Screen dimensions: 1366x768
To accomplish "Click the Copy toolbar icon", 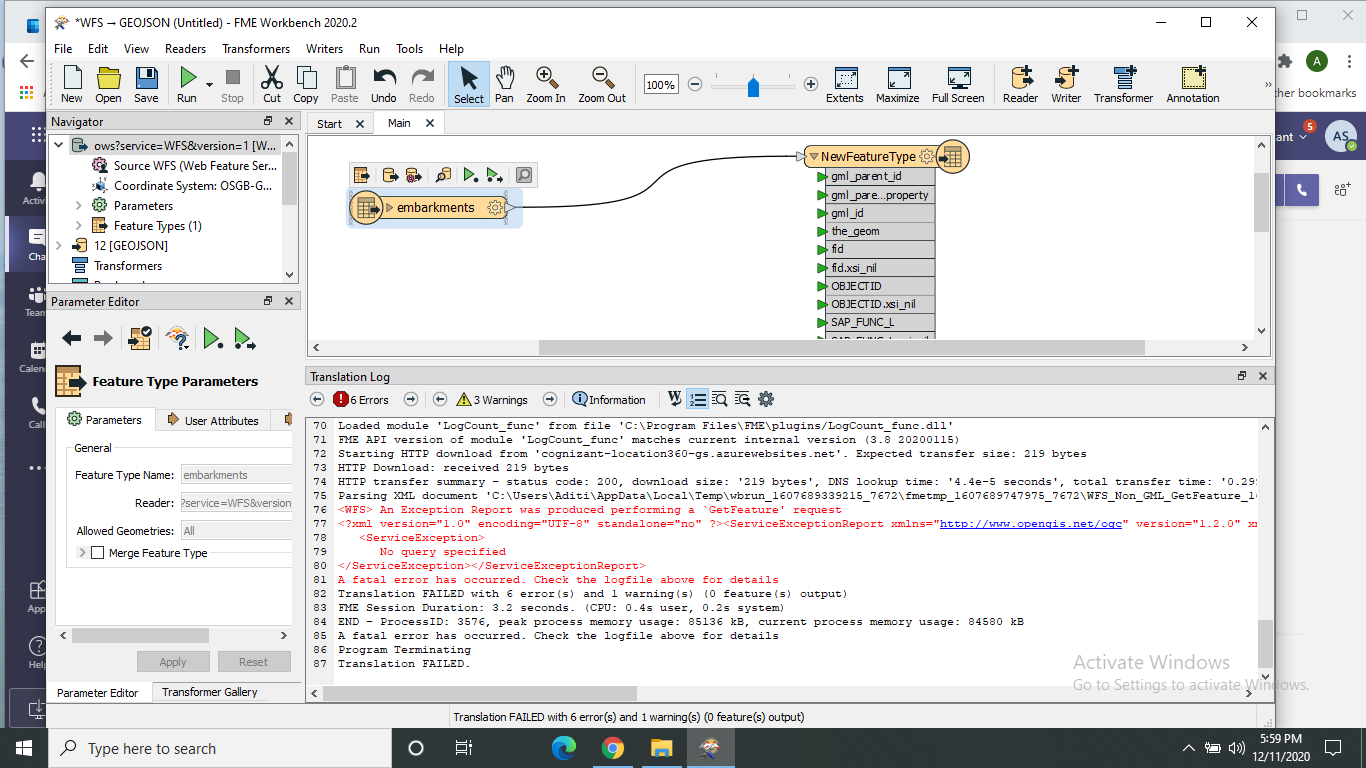I will click(306, 84).
